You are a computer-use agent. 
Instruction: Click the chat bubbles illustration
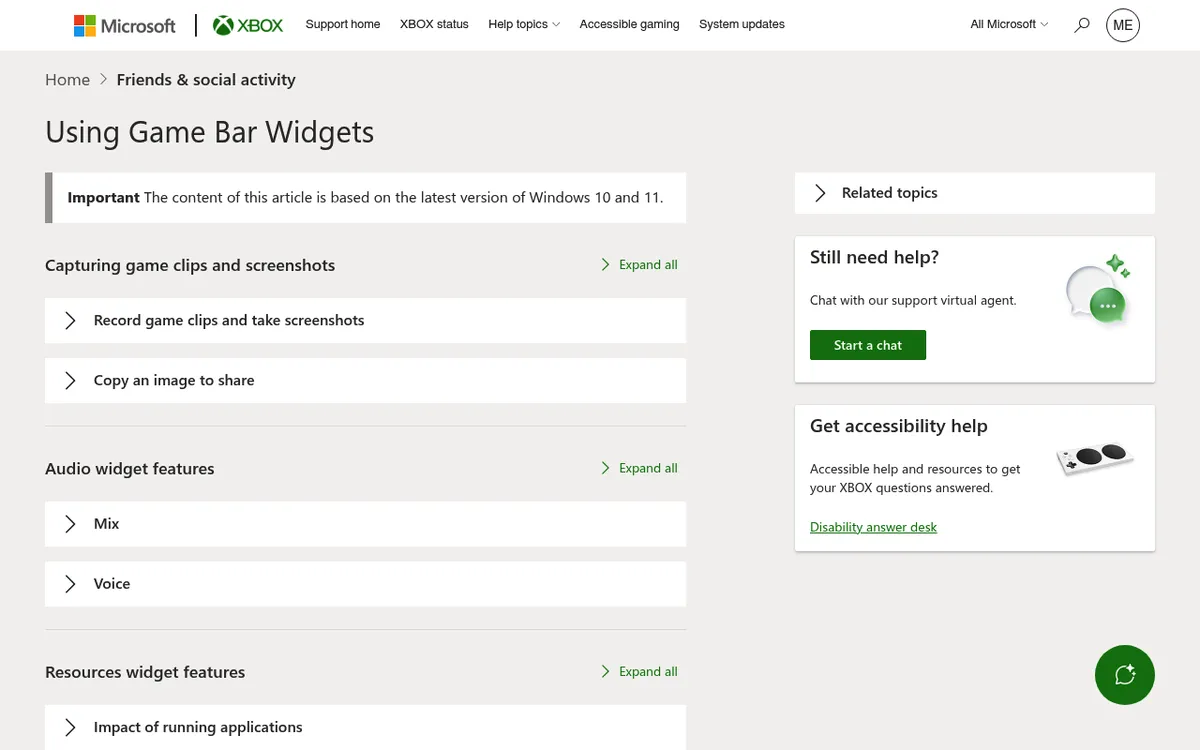coord(1098,290)
